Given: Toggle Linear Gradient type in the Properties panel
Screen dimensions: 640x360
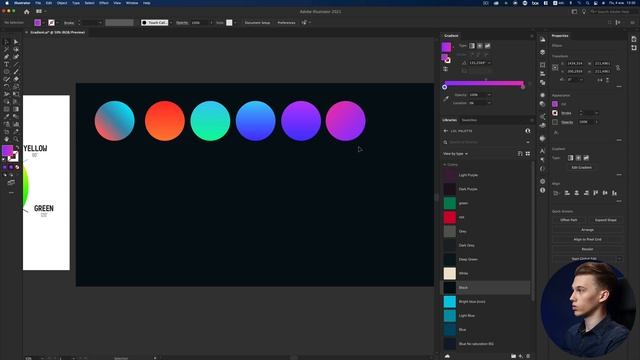Looking at the screenshot, I should pyautogui.click(x=570, y=158).
